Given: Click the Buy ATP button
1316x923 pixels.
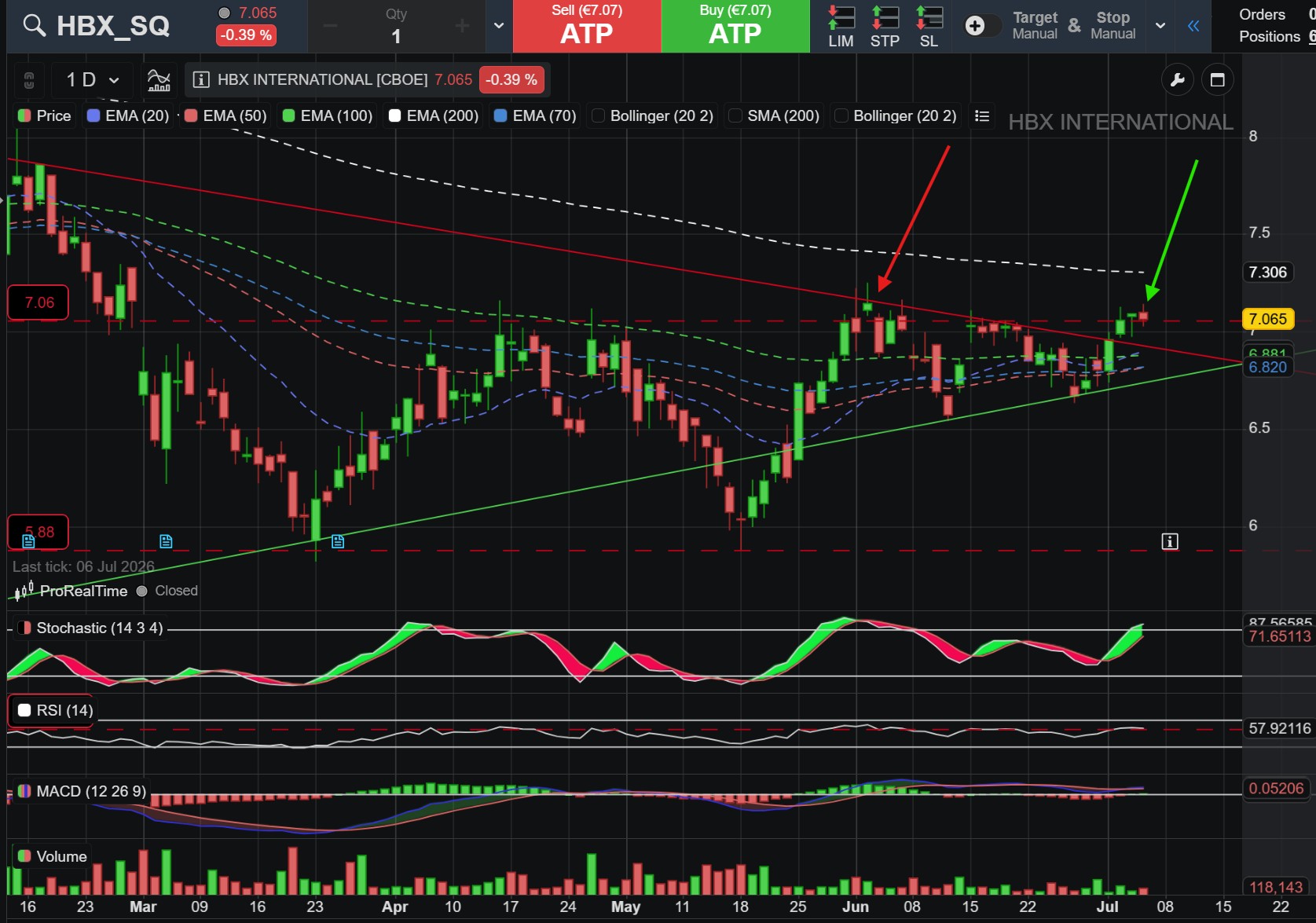Looking at the screenshot, I should 735,26.
